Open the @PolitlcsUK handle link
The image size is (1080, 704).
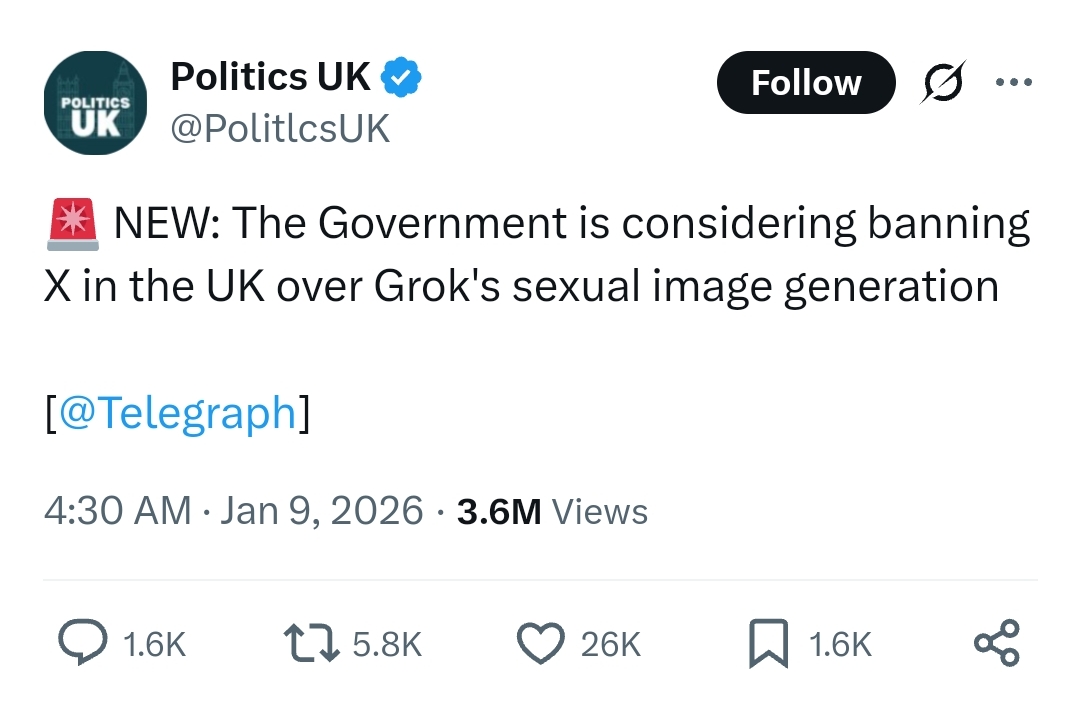coord(281,128)
